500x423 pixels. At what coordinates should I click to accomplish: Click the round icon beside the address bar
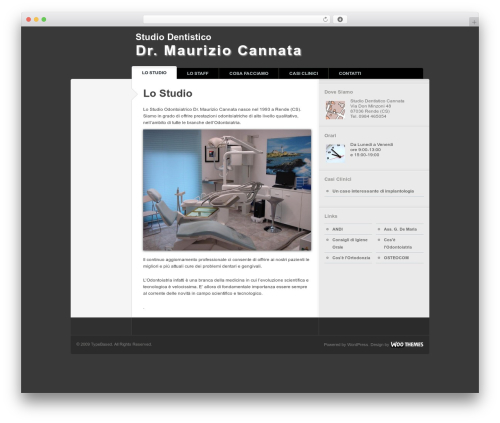(x=340, y=19)
